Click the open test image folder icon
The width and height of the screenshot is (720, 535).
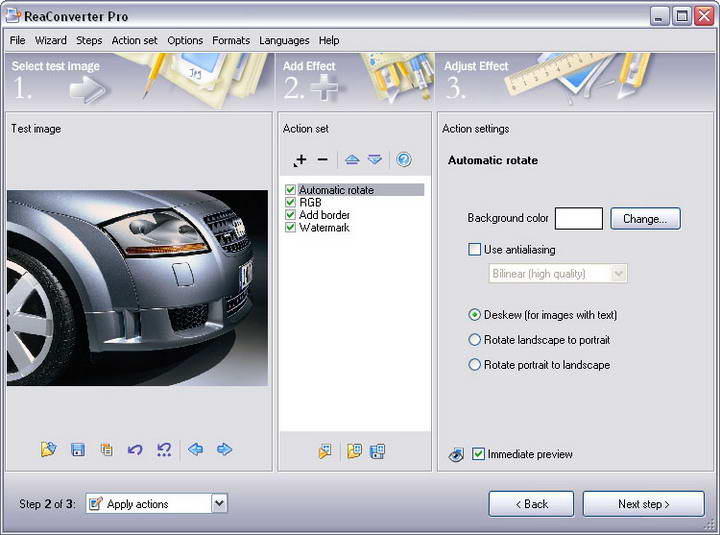[48, 450]
